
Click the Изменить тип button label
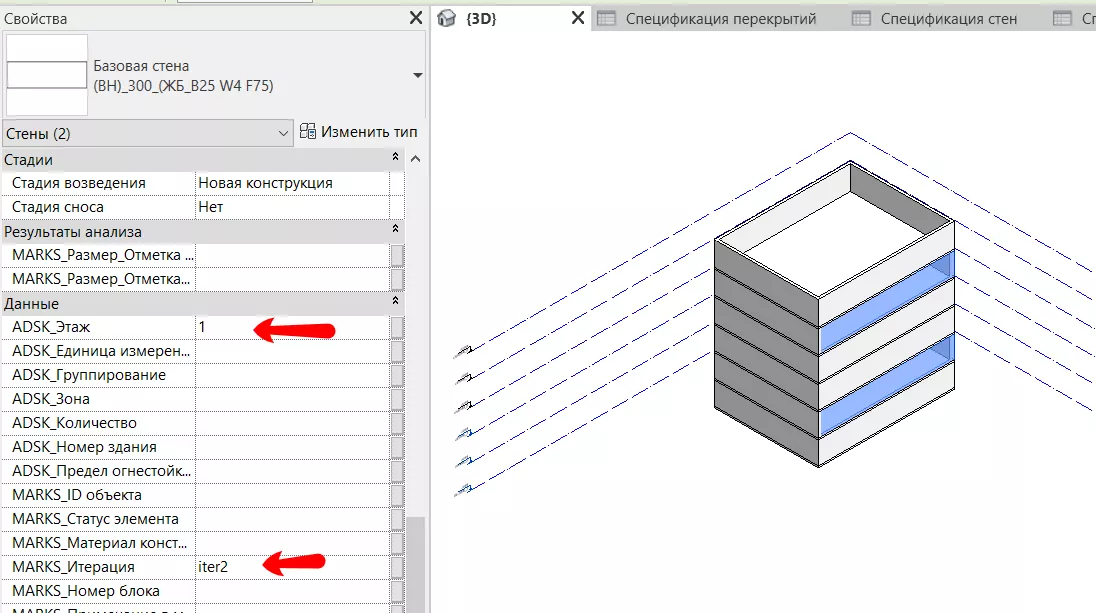click(370, 132)
